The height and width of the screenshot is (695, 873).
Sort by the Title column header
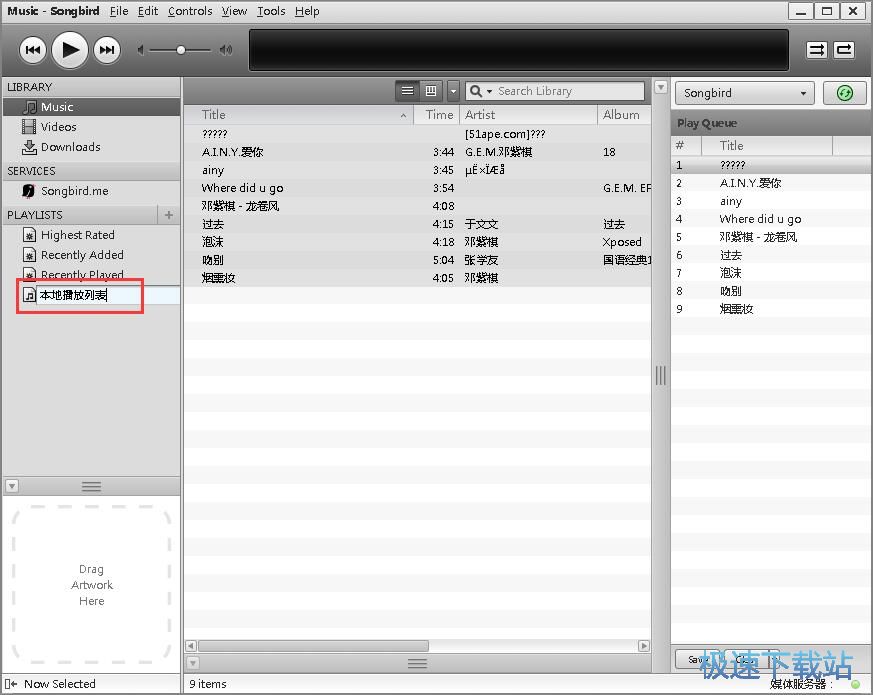[x=299, y=115]
